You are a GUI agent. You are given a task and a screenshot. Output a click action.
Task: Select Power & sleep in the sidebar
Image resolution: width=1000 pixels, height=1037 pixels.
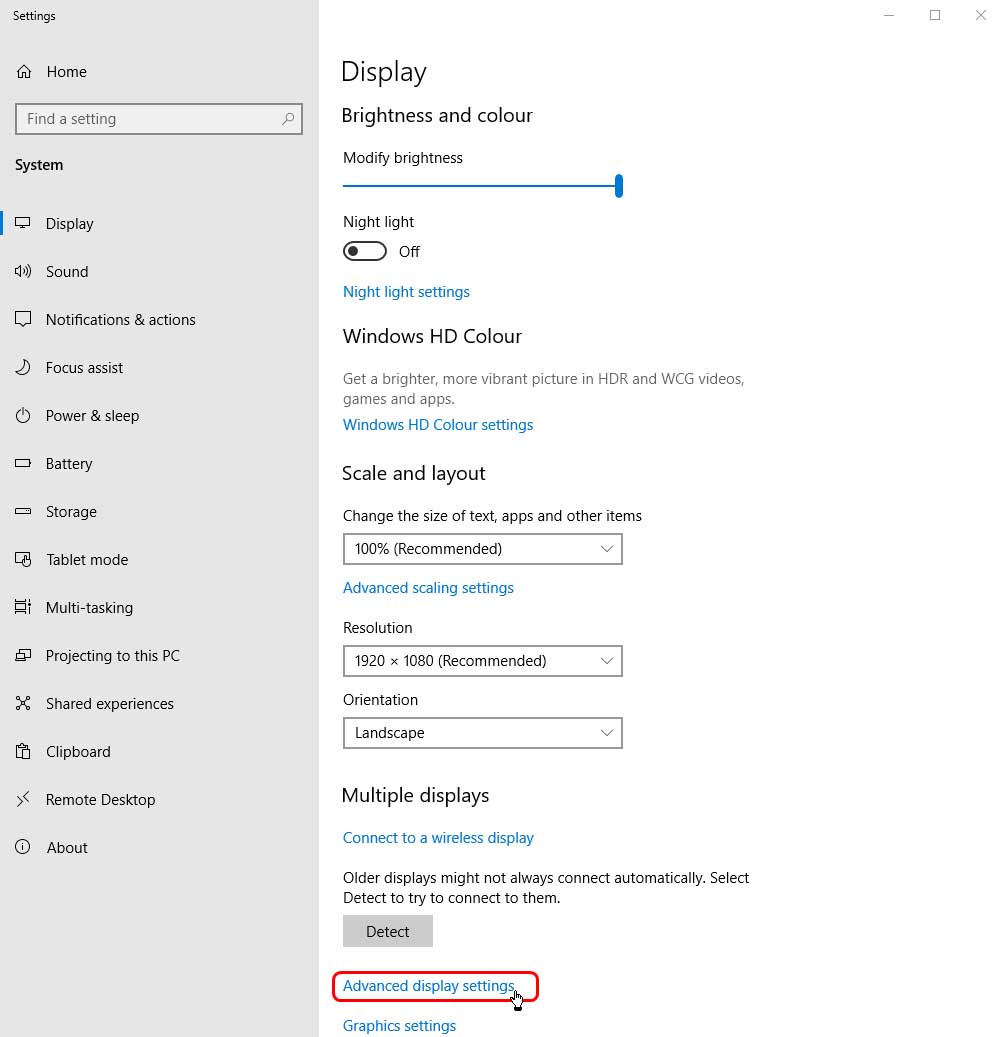click(91, 415)
